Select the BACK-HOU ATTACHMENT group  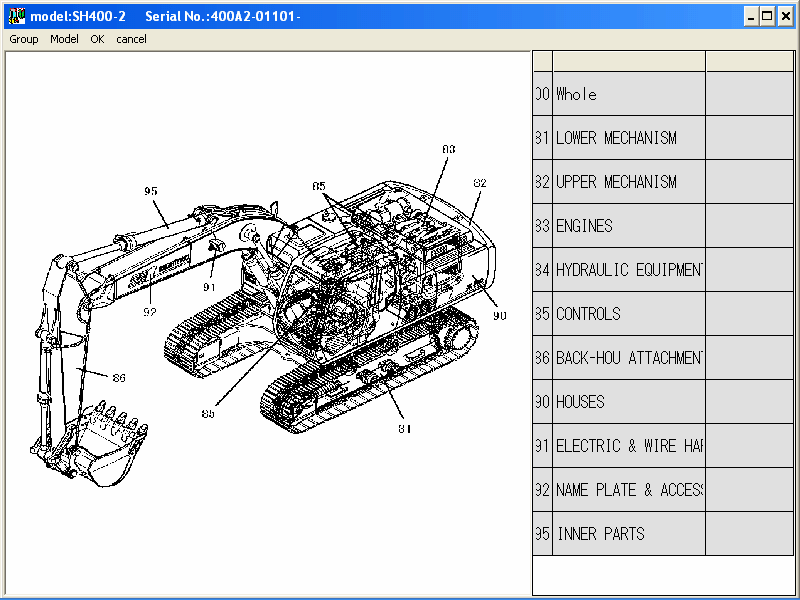coord(620,357)
